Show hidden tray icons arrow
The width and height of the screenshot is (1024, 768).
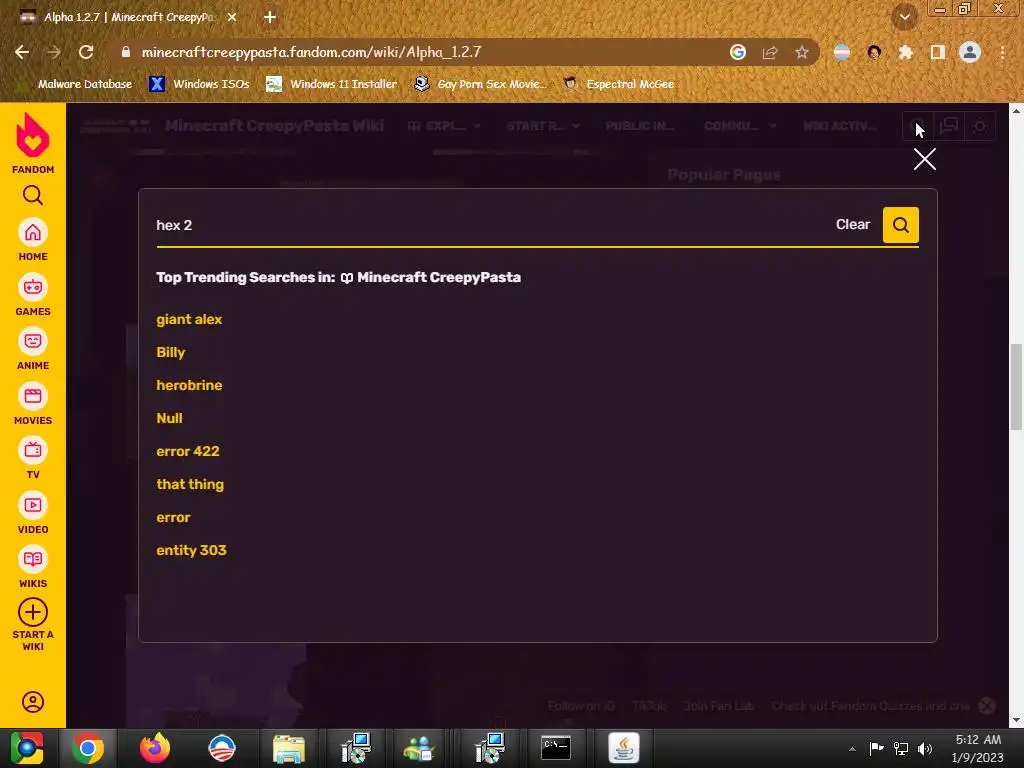click(x=852, y=749)
